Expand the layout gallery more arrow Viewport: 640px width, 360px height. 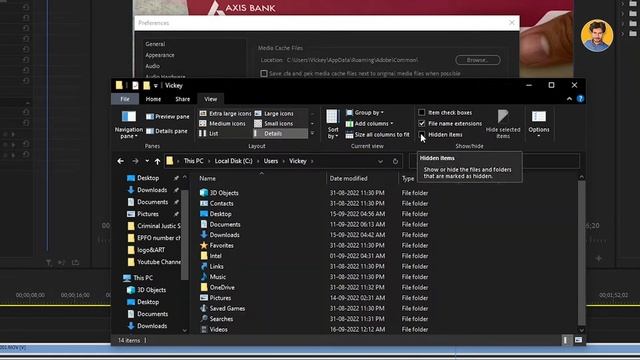pyautogui.click(x=312, y=133)
